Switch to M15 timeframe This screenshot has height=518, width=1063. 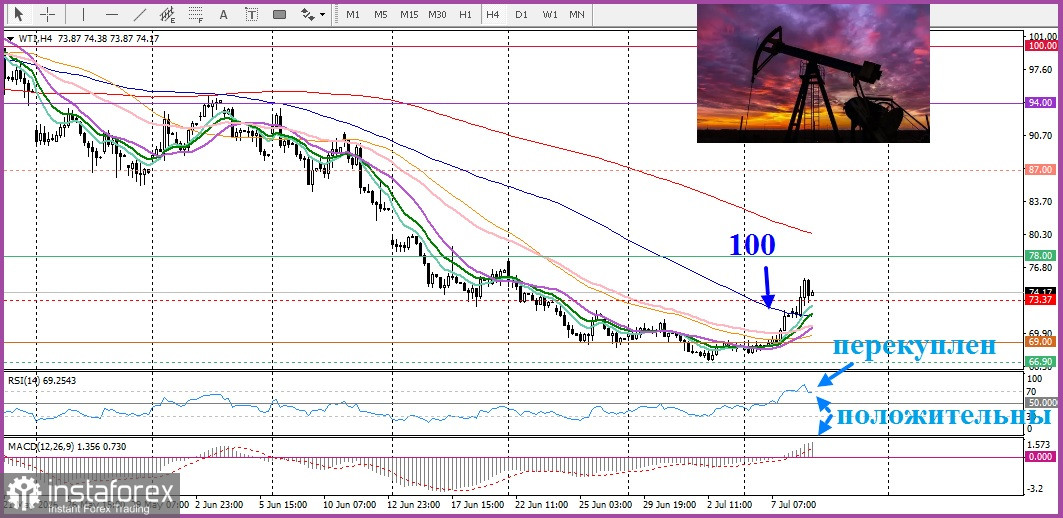point(409,14)
